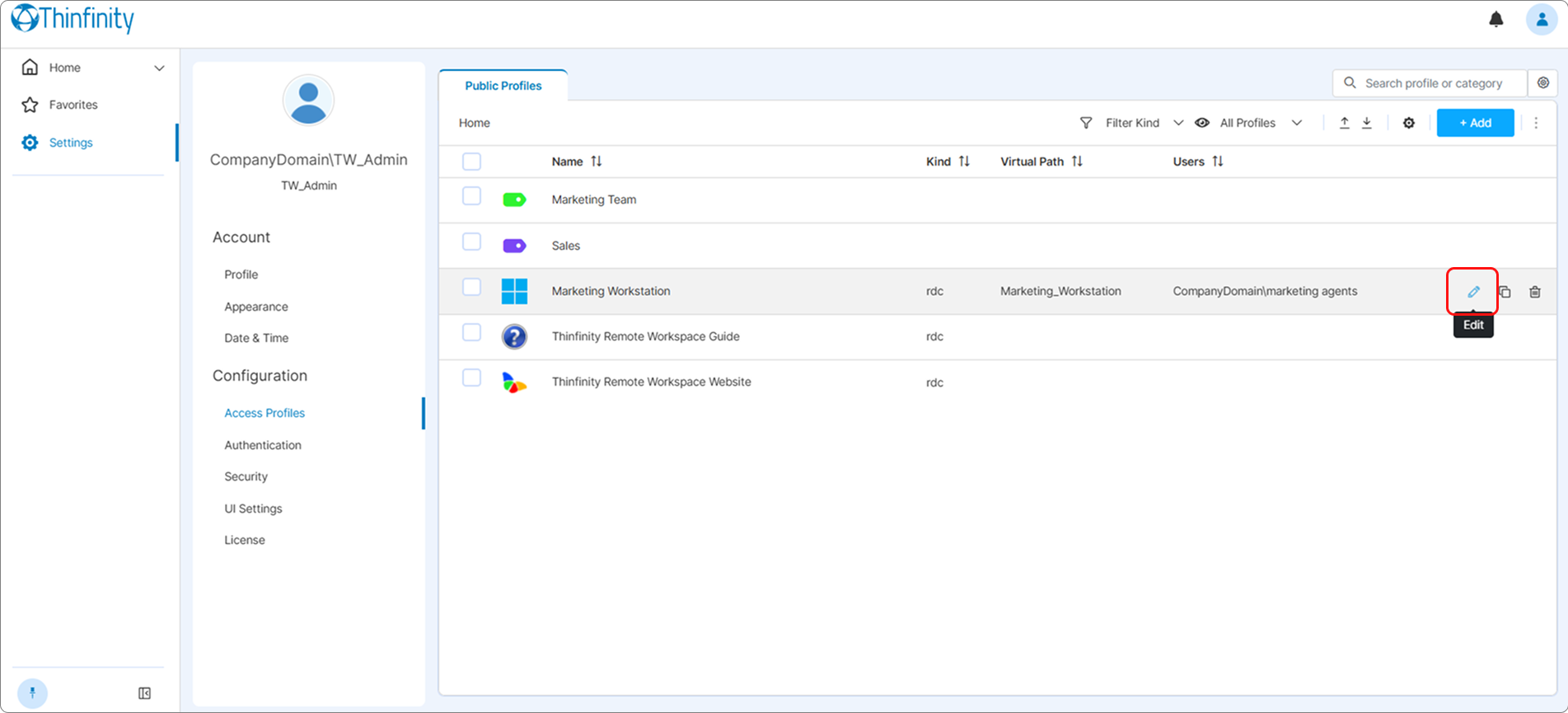Open the Filter Kind dropdown
1568x713 pixels.
1131,123
